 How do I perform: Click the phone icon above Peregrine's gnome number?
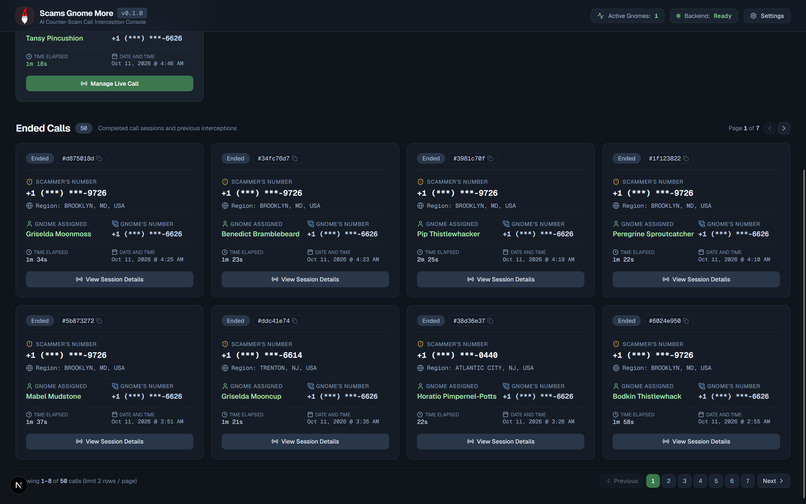[701, 224]
